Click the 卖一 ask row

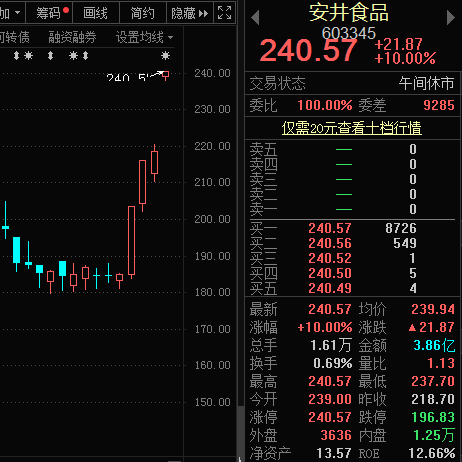[352, 209]
